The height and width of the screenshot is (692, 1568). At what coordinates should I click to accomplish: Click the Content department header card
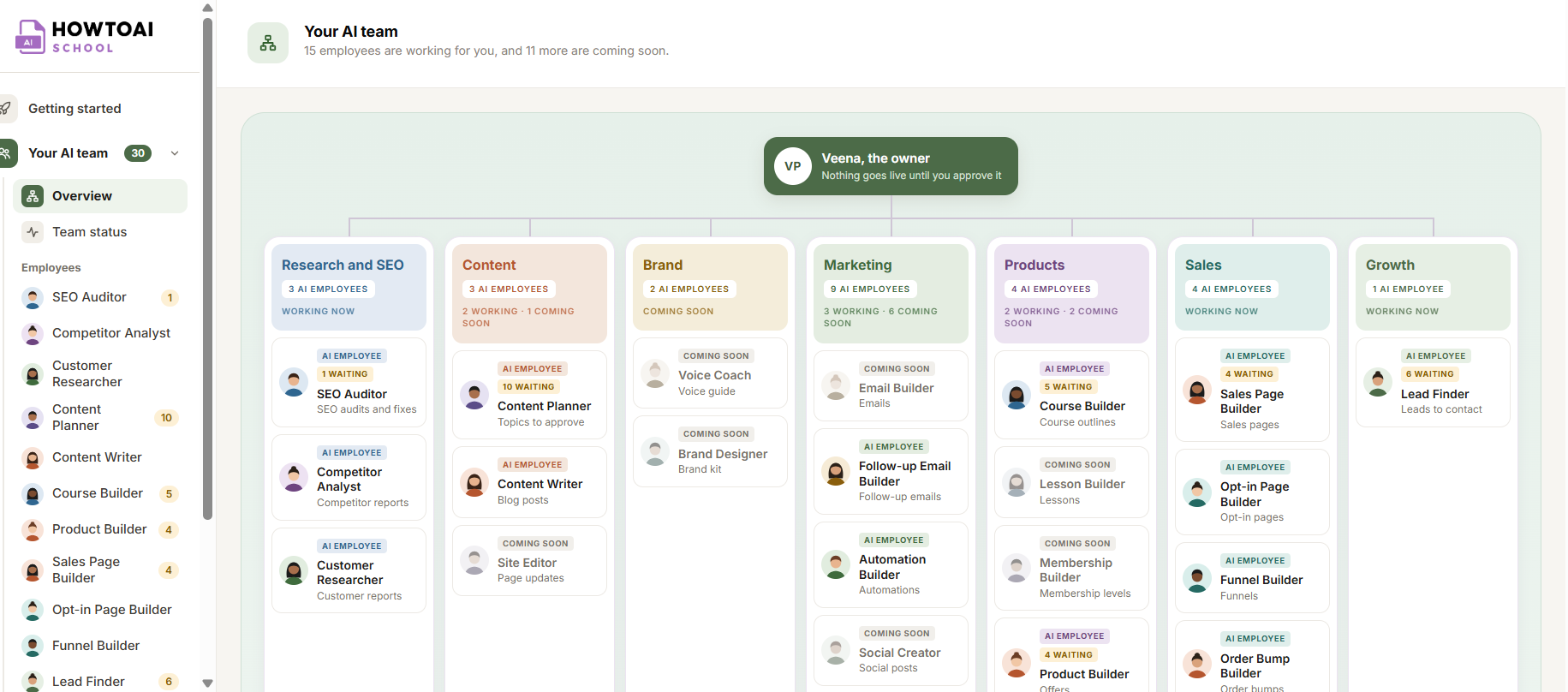click(x=530, y=293)
